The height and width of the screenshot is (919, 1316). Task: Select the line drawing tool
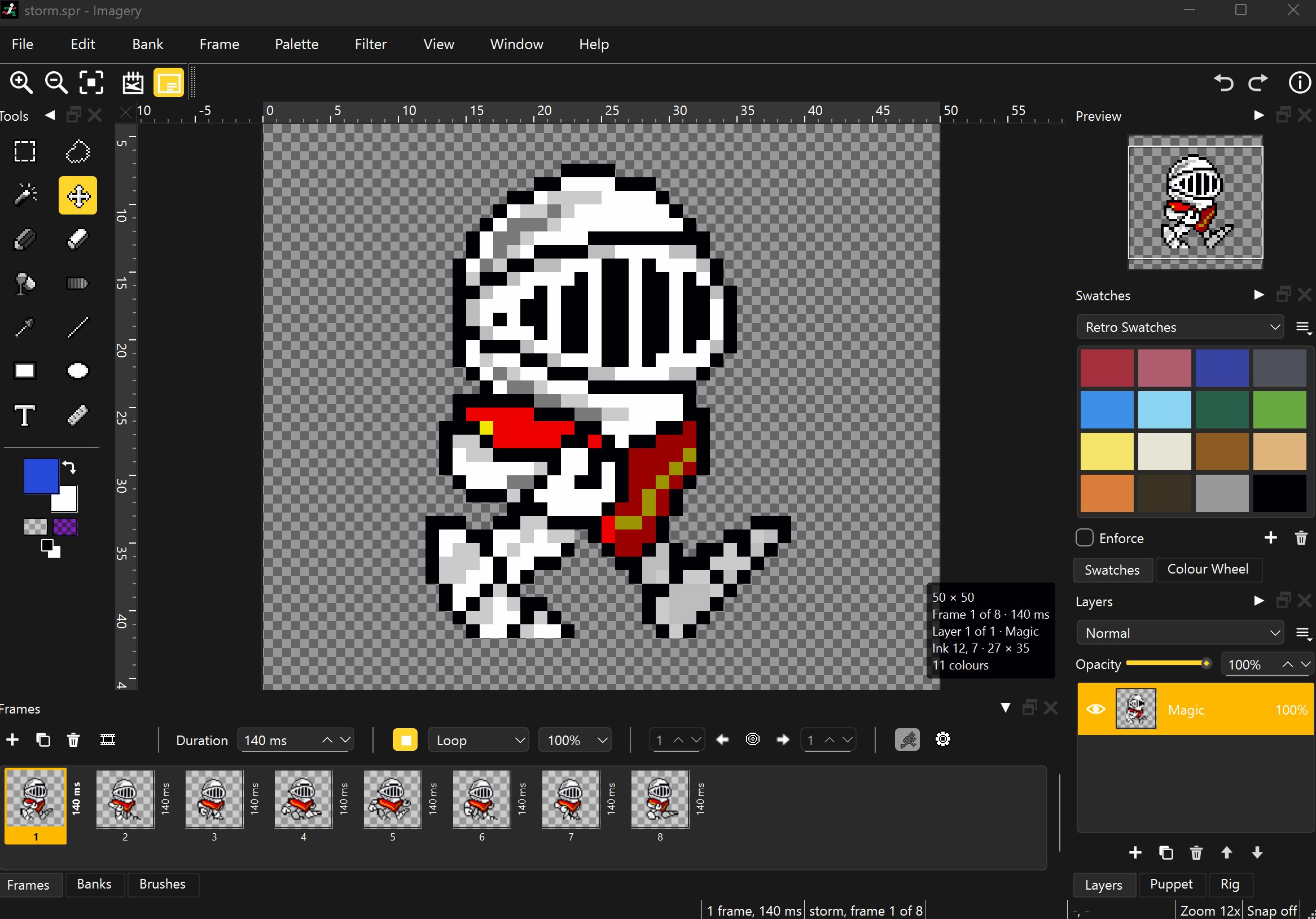[x=77, y=327]
